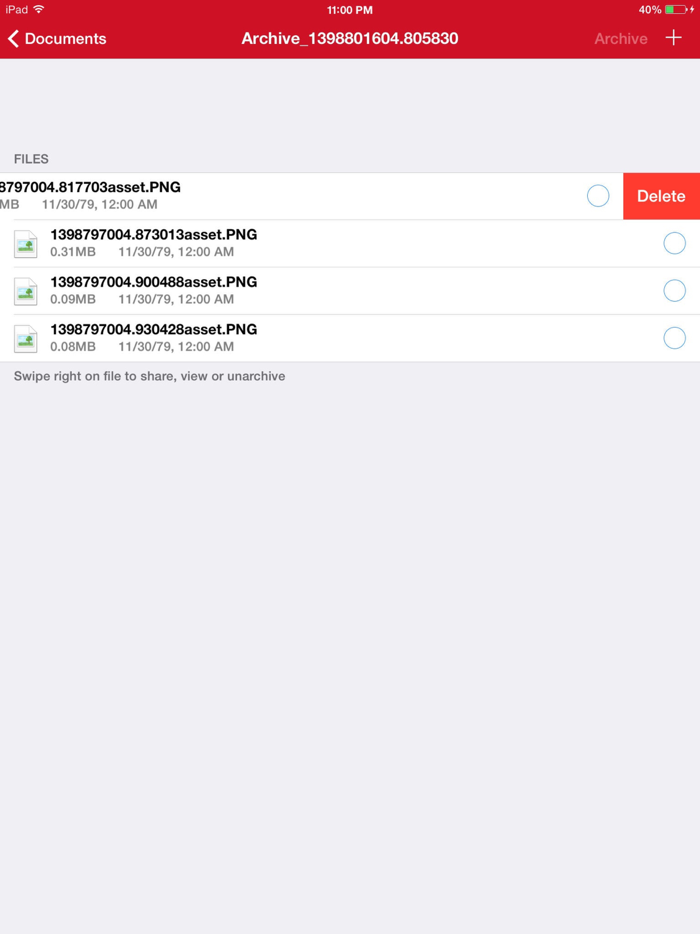Select the circle next to 8797004.817703asset.PNG
The height and width of the screenshot is (934, 700).
(x=598, y=196)
